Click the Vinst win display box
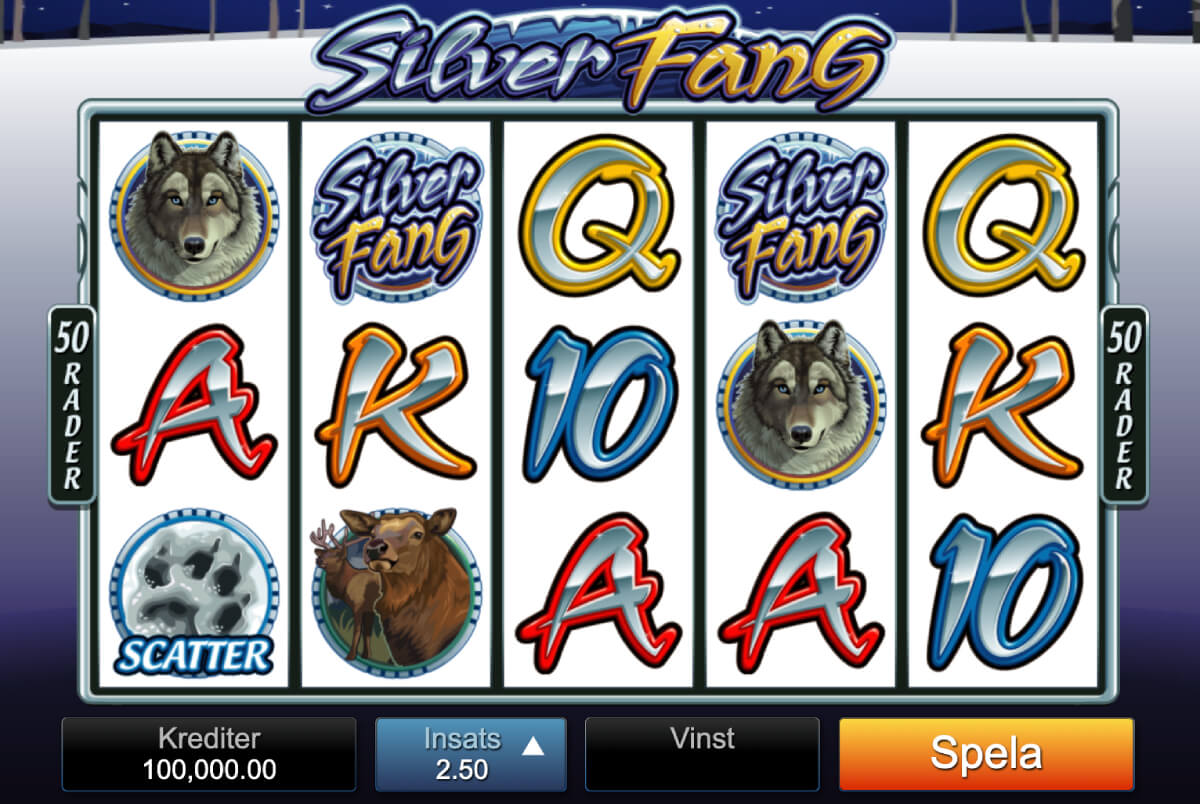Screen dimensions: 1200x804 coord(702,754)
